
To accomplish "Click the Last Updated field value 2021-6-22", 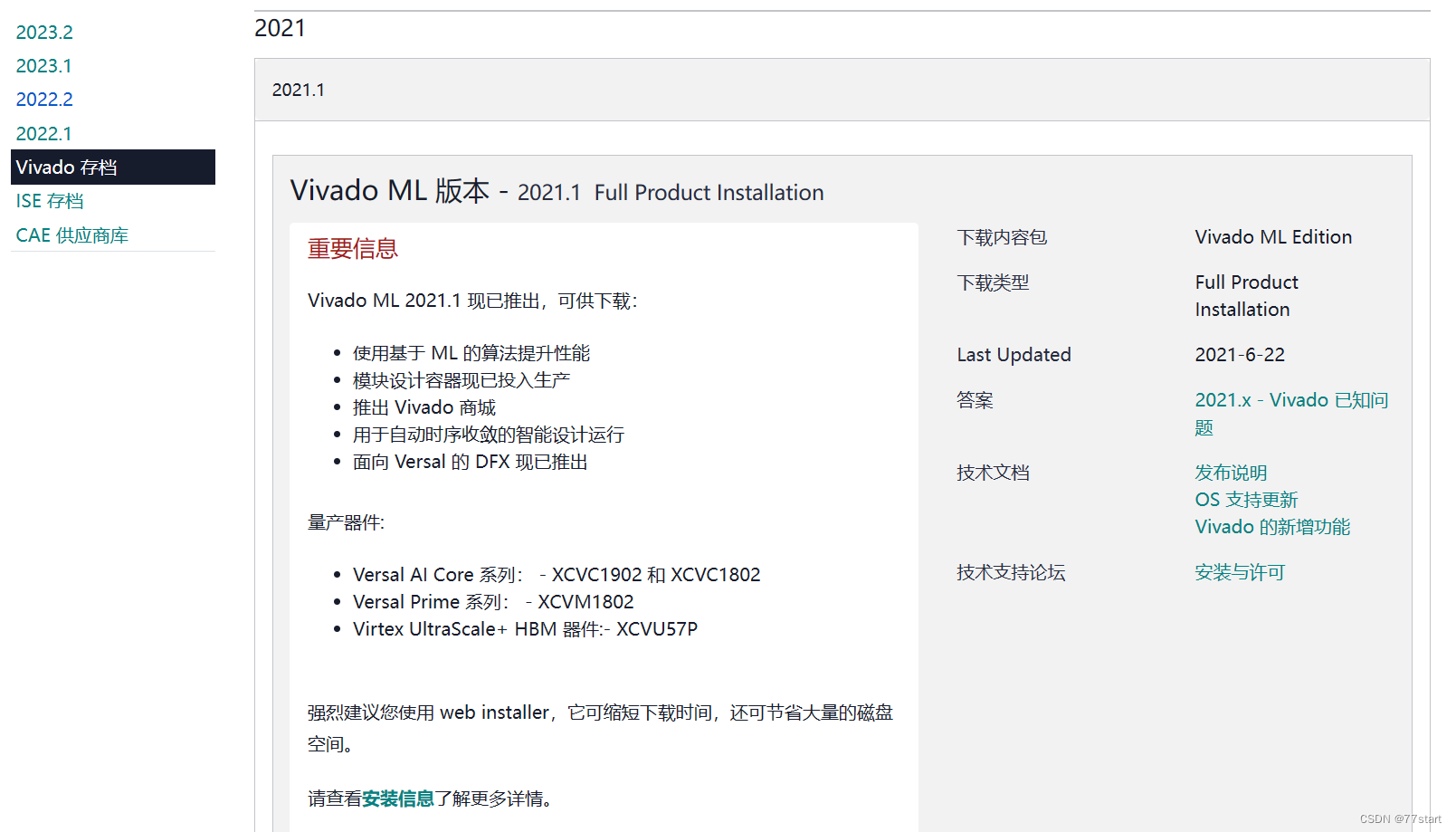I will (x=1240, y=354).
